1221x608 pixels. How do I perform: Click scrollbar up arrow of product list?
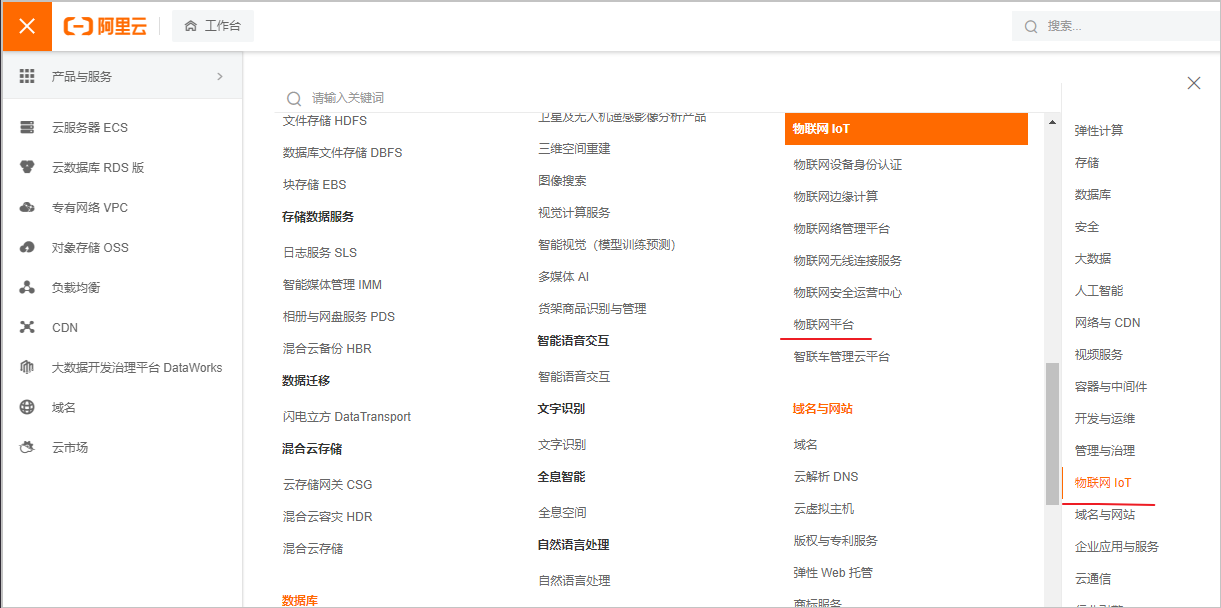[x=1051, y=122]
